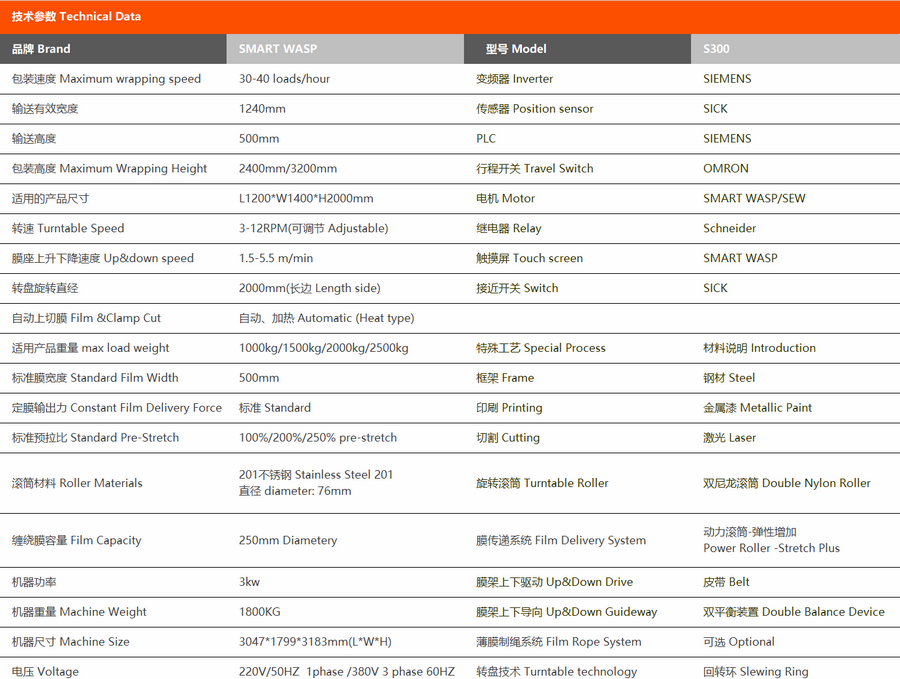Select the max load weight values cell
Viewport: 900px width, 679px height.
(323, 348)
